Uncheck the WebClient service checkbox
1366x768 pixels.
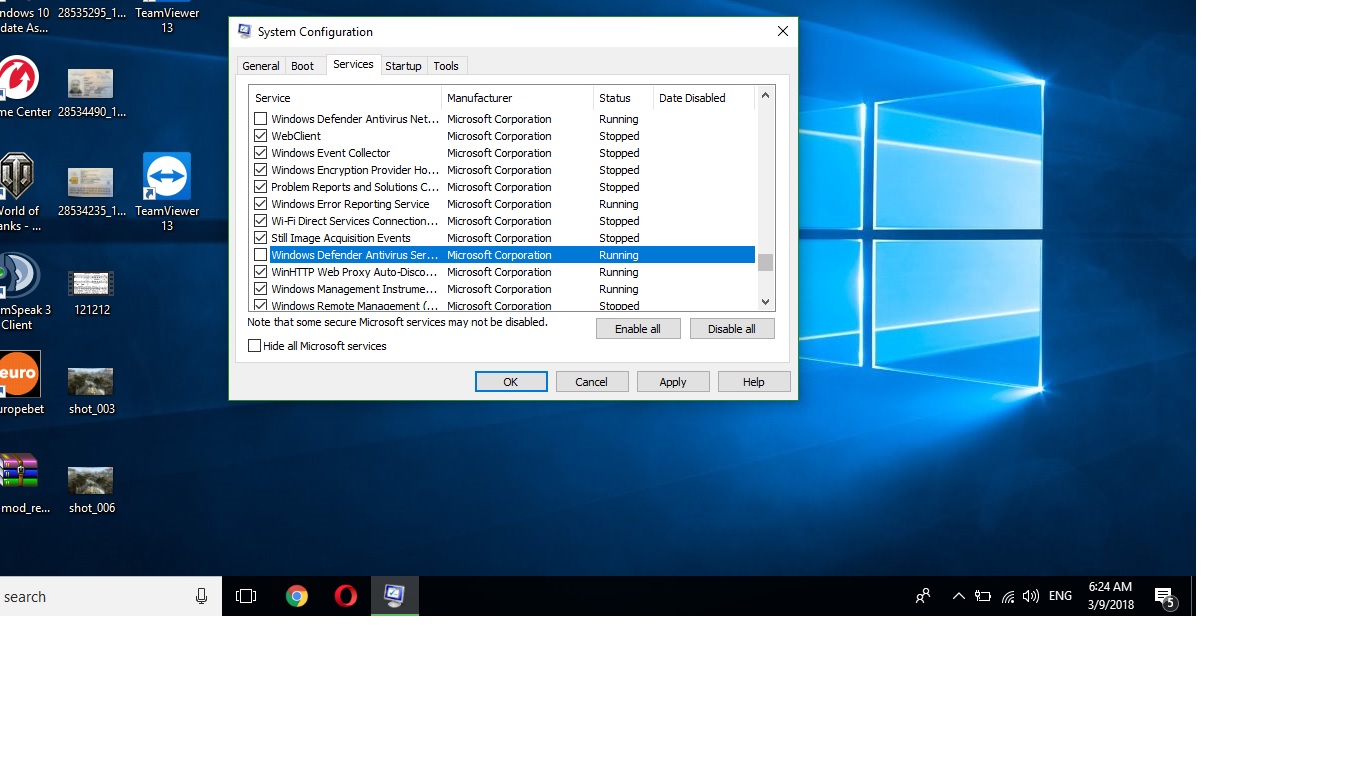(261, 136)
